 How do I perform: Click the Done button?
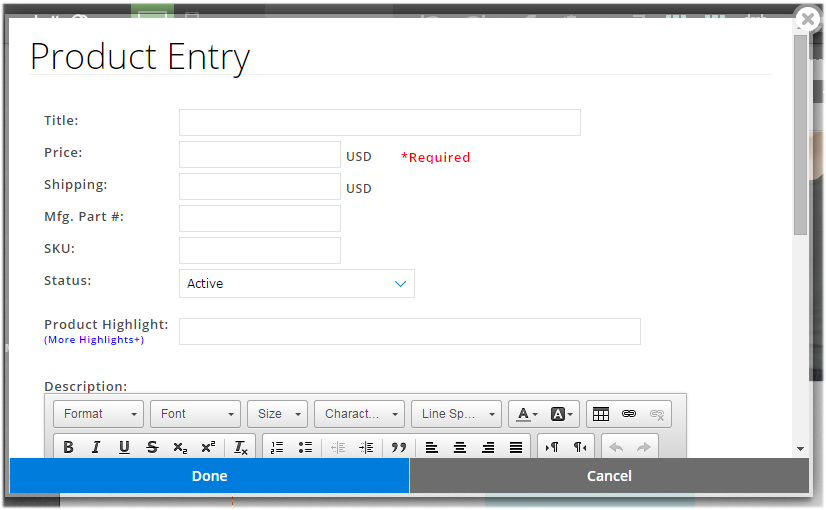[210, 476]
